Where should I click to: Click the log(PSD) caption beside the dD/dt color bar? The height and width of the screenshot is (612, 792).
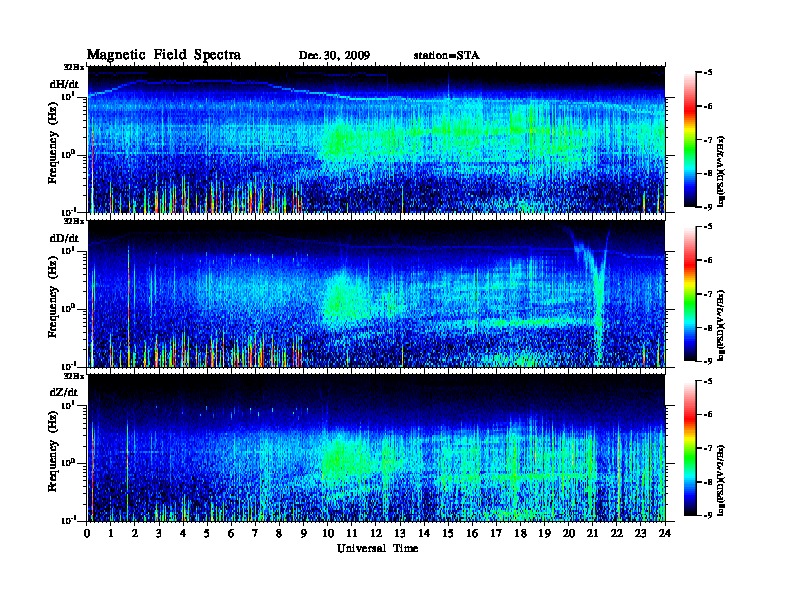coord(721,325)
